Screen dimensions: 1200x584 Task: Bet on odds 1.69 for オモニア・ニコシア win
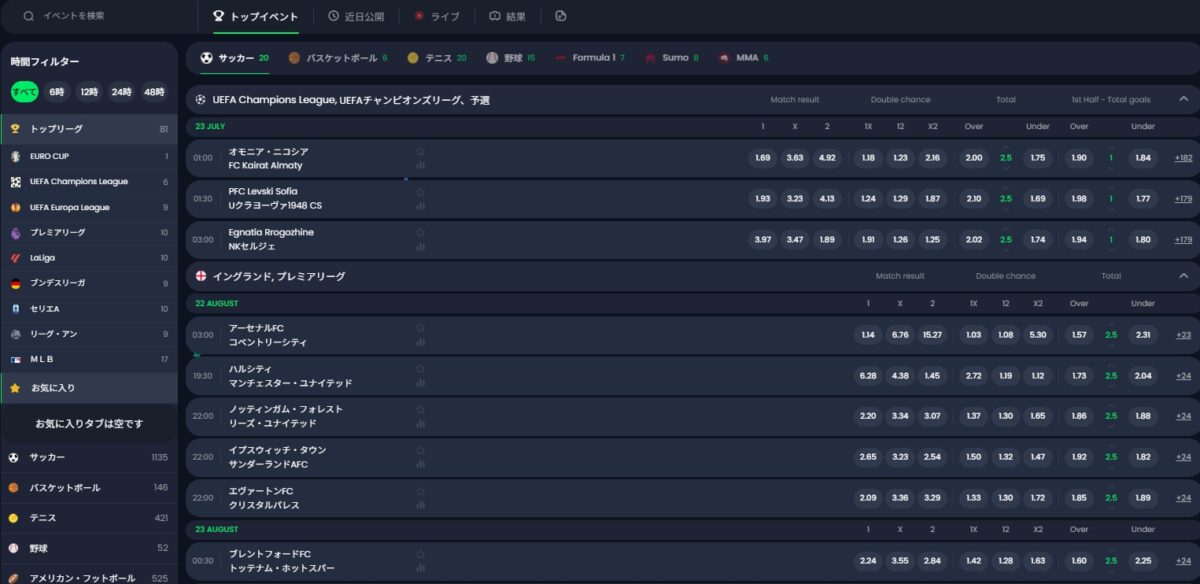[x=763, y=158]
